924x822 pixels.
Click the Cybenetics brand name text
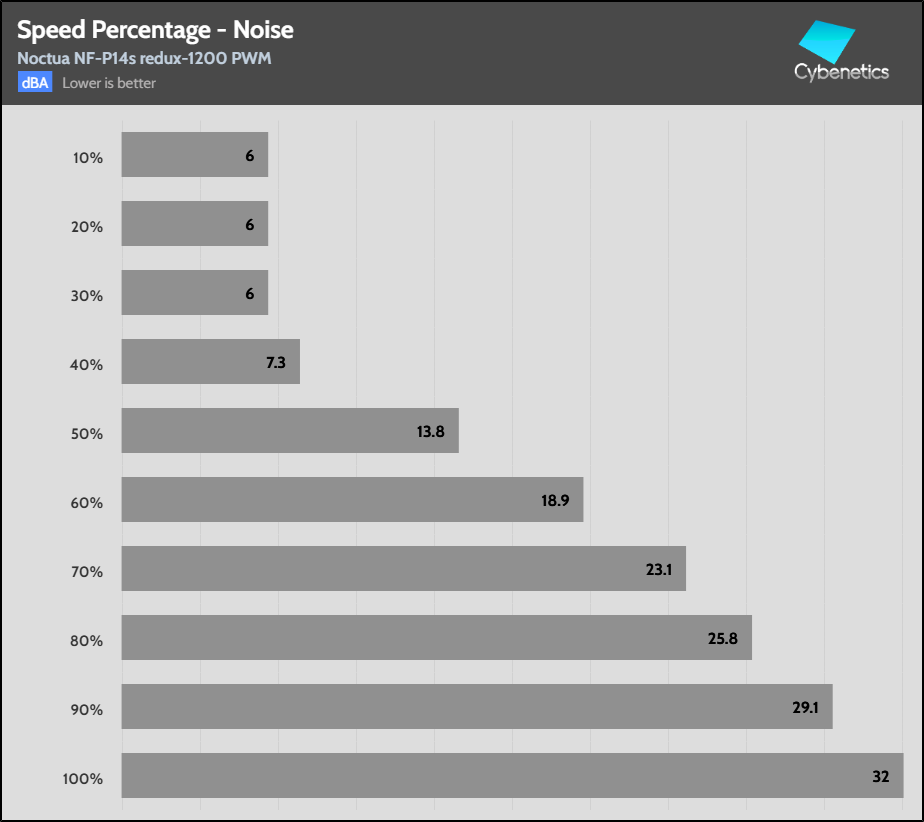tap(841, 72)
